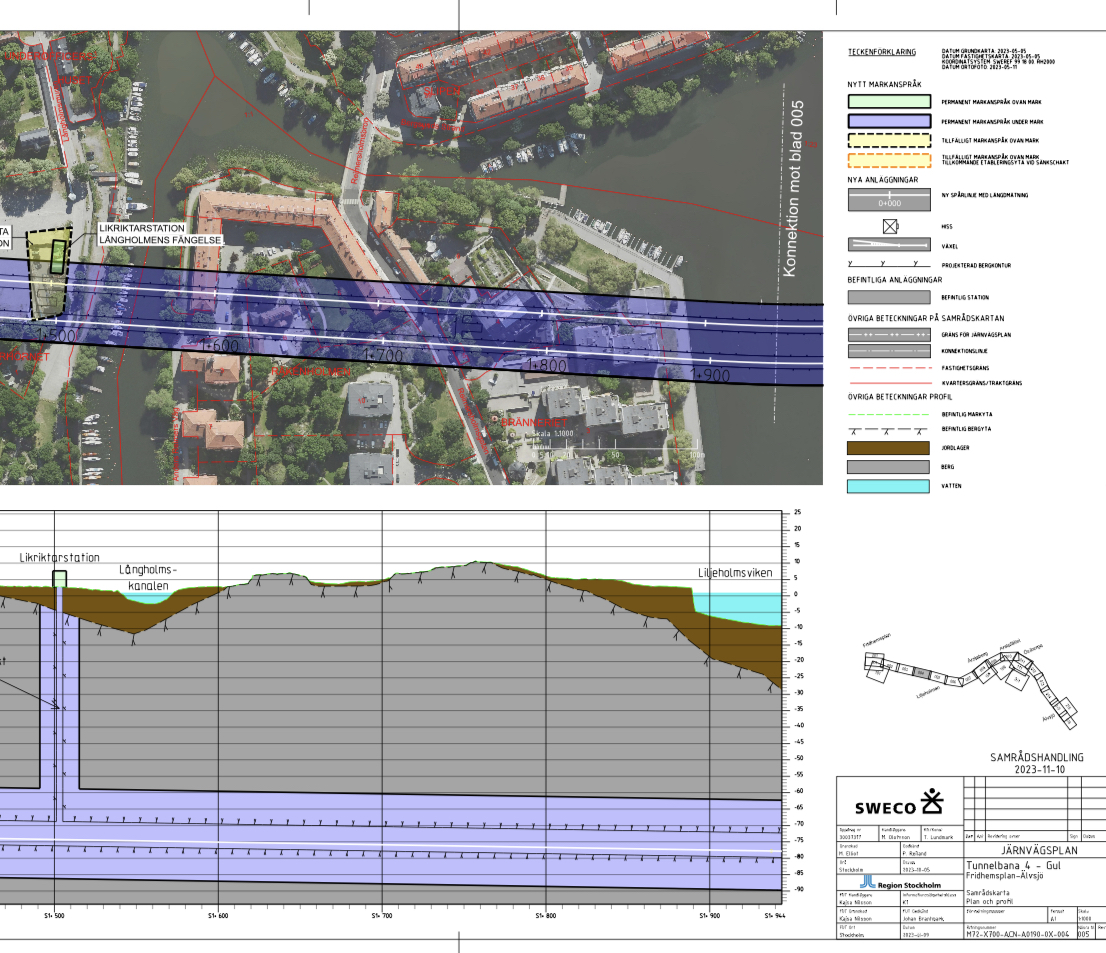Click the brown Jordlager legend swatch
Screen dimensions: 1106x953
[x=889, y=448]
